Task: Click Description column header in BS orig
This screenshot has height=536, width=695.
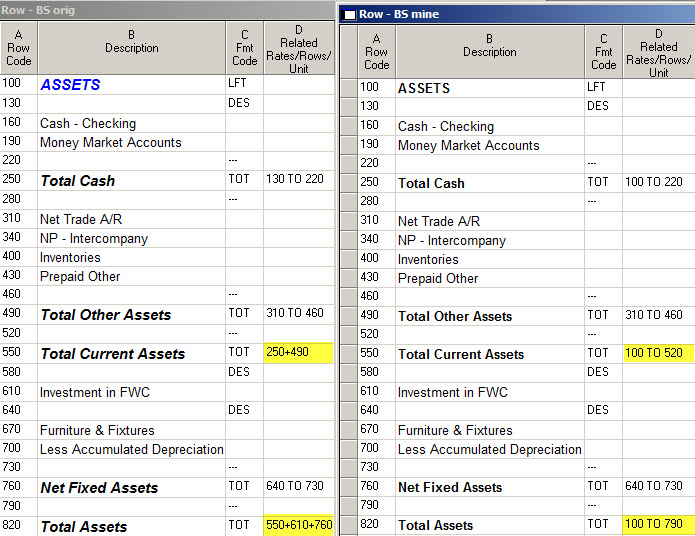Action: (132, 48)
